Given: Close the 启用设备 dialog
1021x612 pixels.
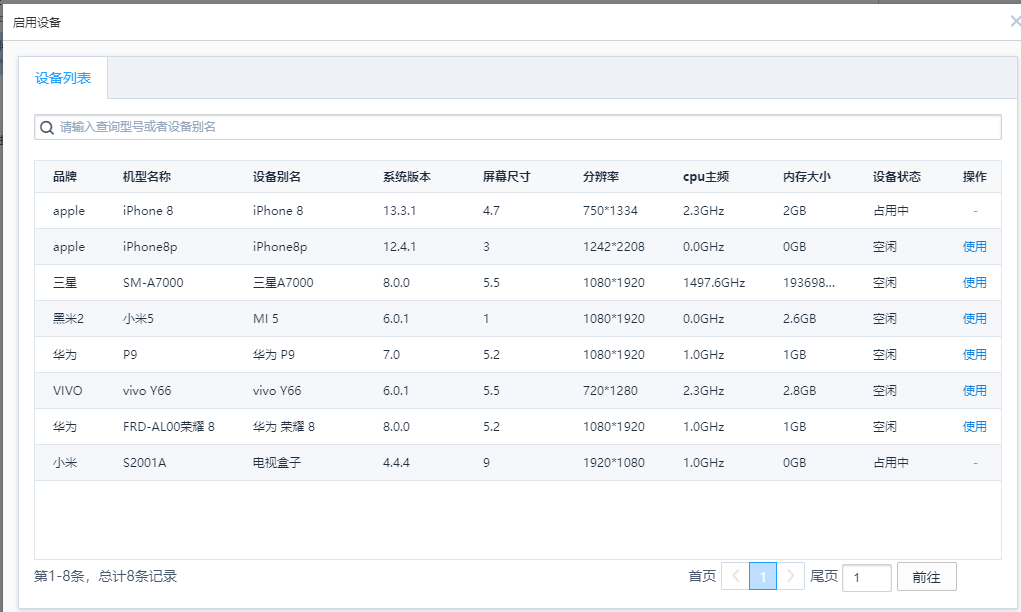Looking at the screenshot, I should point(1014,21).
